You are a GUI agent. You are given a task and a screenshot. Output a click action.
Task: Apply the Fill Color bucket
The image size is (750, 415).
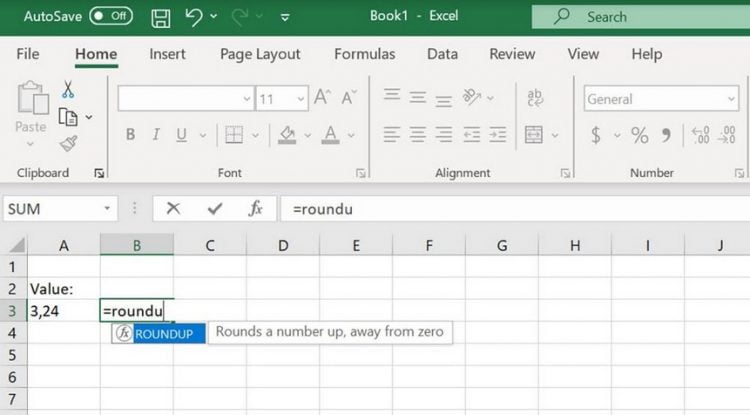(x=287, y=135)
